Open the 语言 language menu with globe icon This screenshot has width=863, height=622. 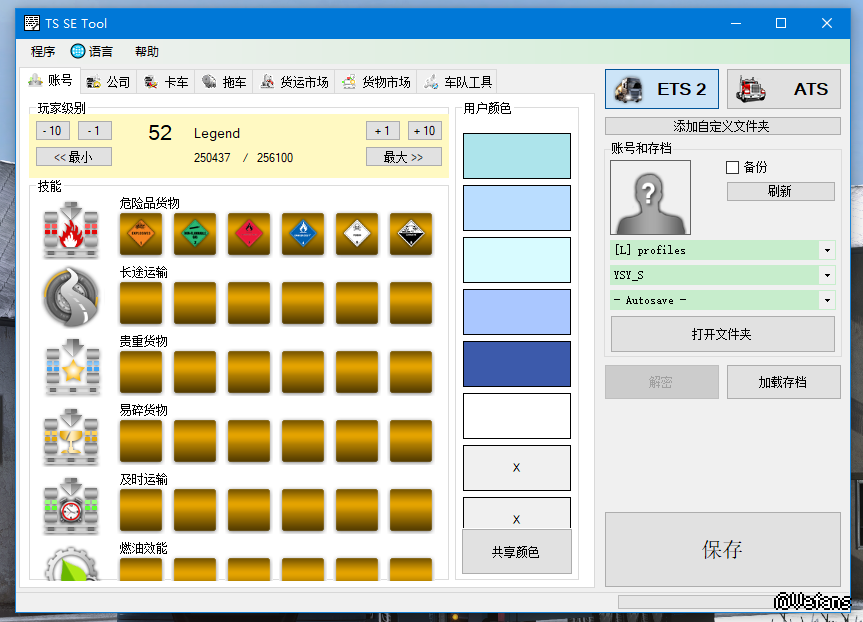point(91,52)
